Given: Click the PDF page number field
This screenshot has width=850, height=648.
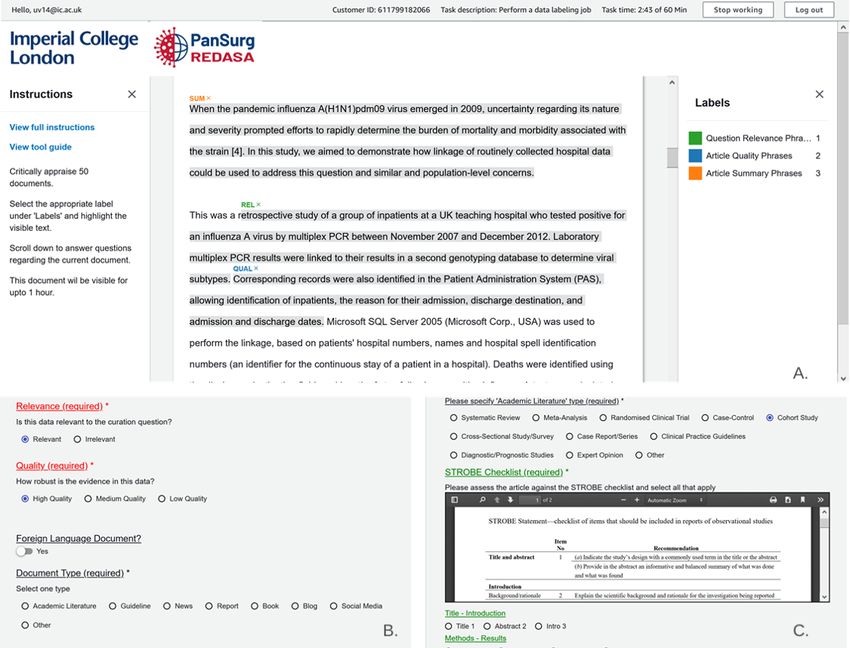Looking at the screenshot, I should pyautogui.click(x=530, y=500).
